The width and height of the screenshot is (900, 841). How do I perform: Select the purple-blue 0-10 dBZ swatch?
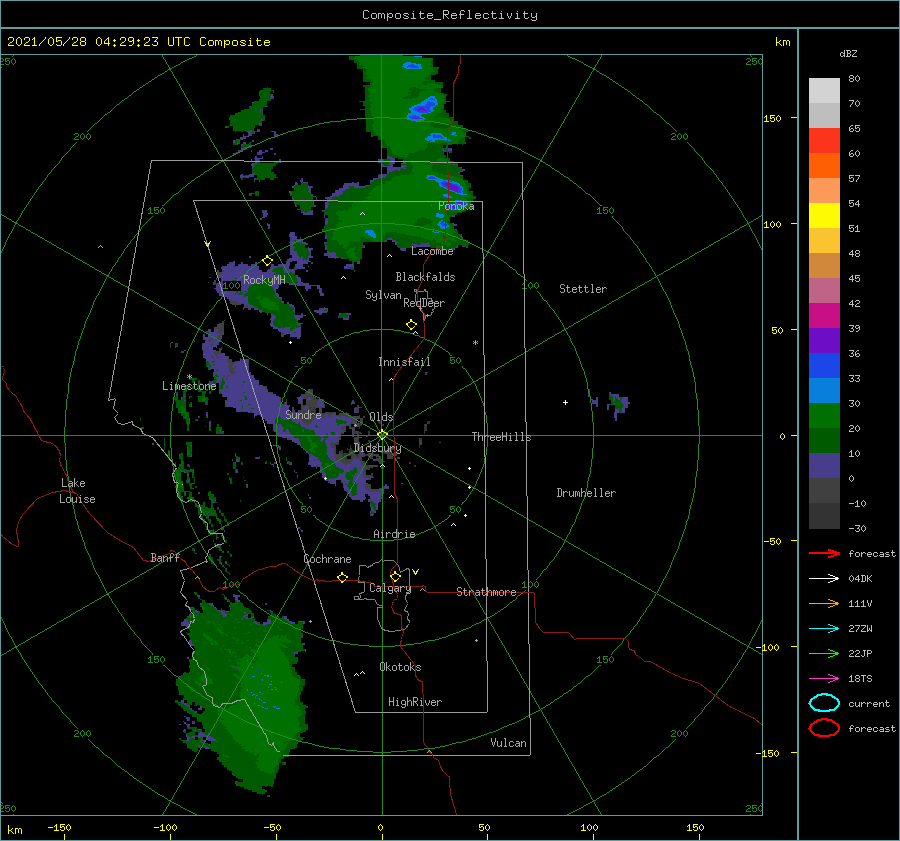coord(824,465)
